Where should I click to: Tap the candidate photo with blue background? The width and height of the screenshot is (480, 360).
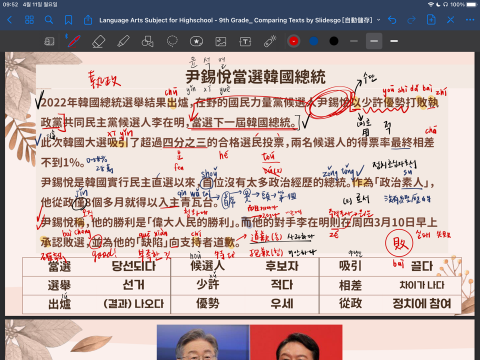pyautogui.click(x=203, y=342)
